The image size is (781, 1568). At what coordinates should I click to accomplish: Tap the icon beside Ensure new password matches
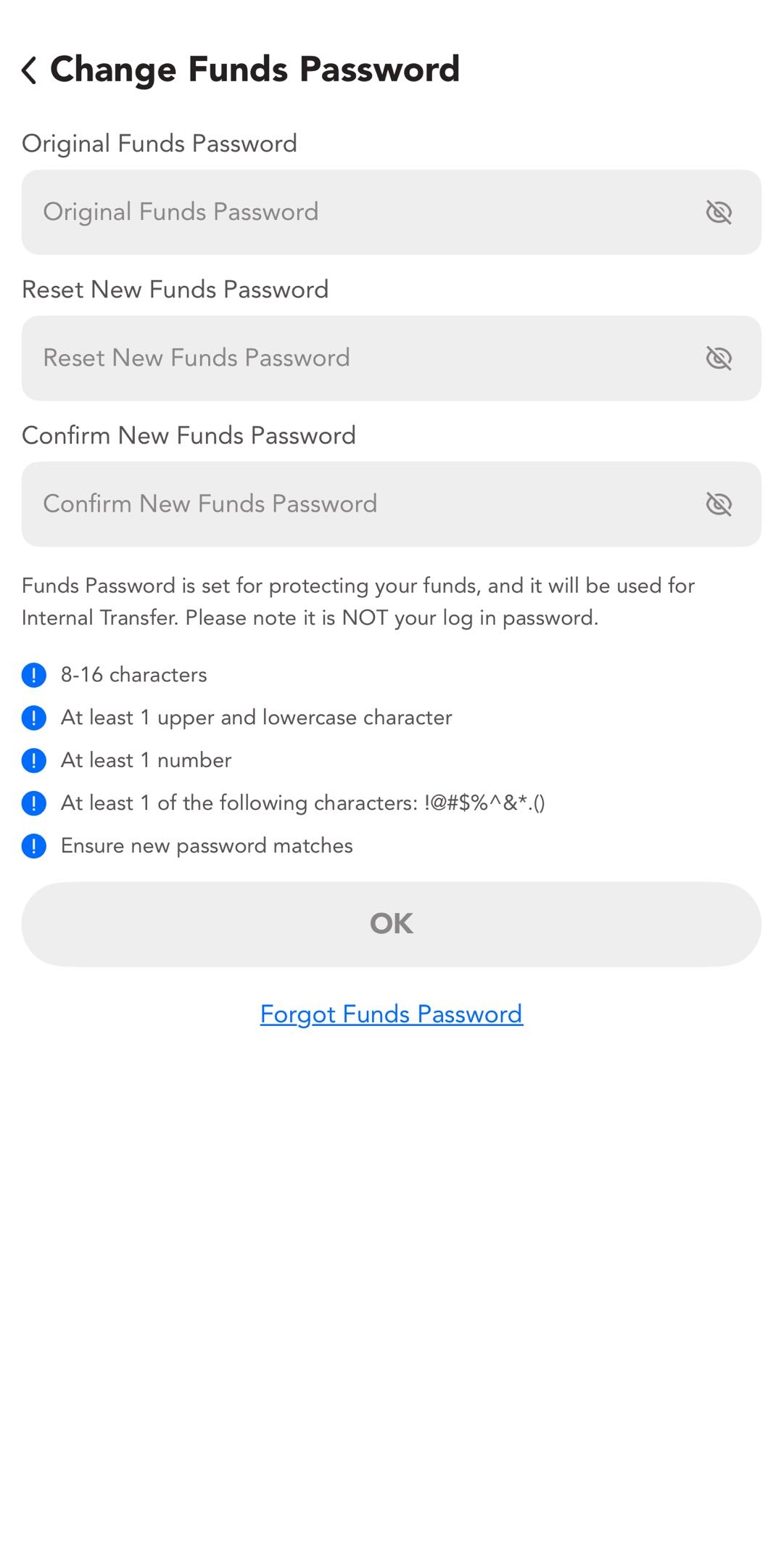pos(34,846)
